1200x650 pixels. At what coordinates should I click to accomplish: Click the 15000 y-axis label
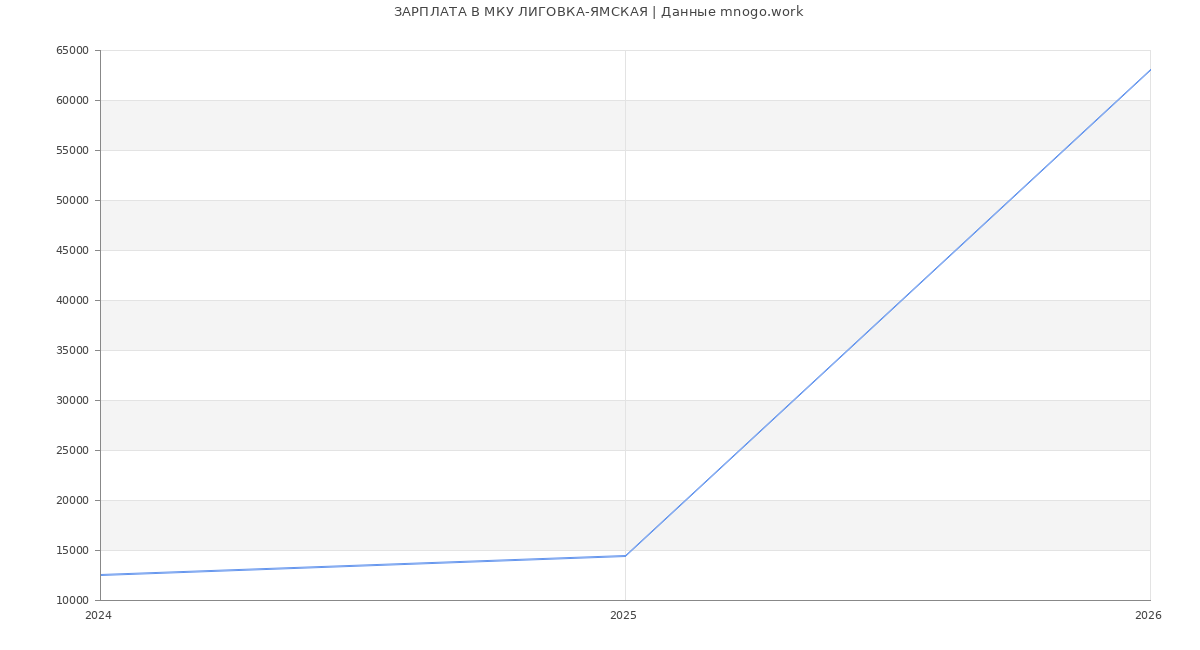pos(72,550)
